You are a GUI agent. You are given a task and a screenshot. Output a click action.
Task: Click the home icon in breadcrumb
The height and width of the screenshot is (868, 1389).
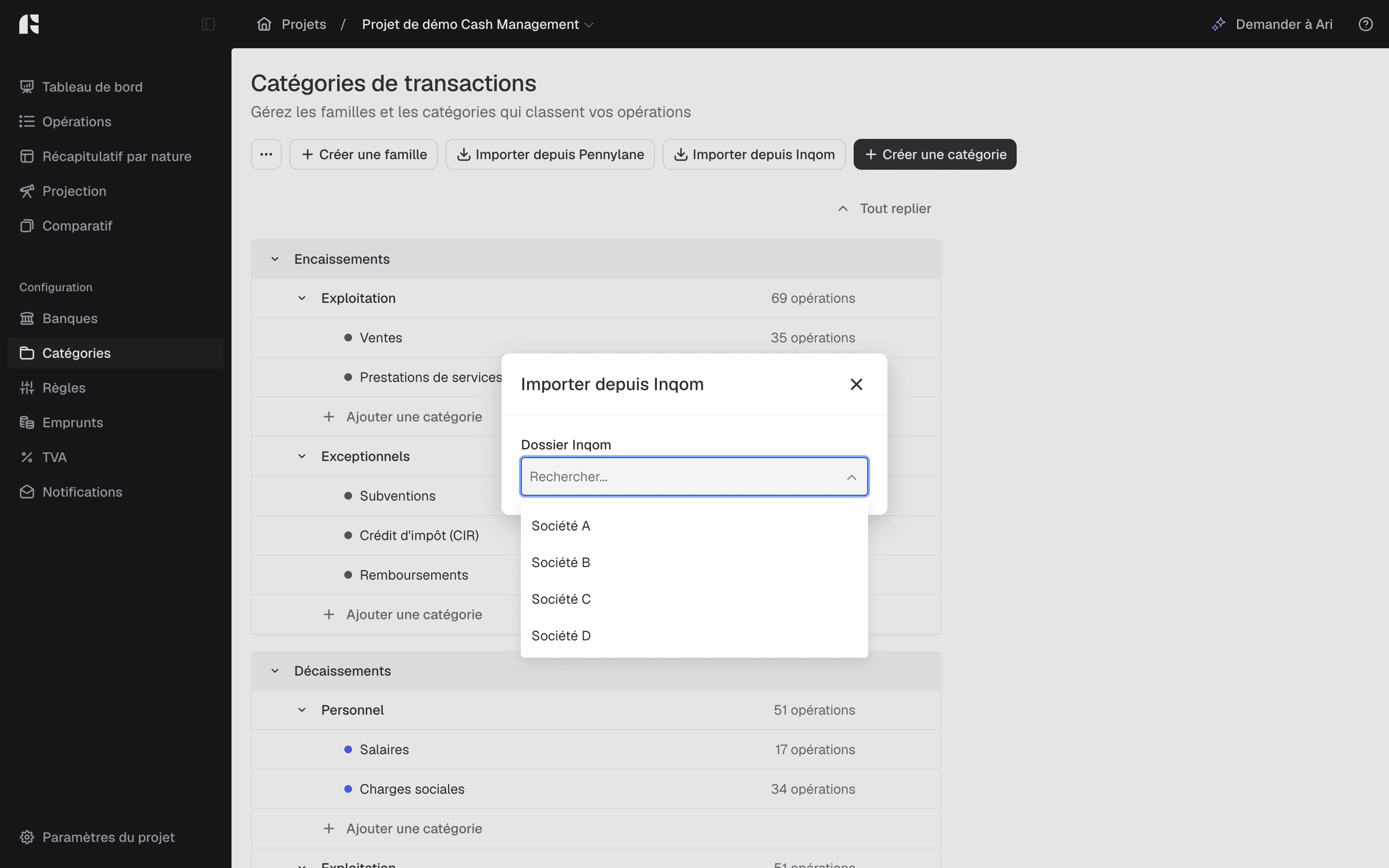(x=264, y=24)
